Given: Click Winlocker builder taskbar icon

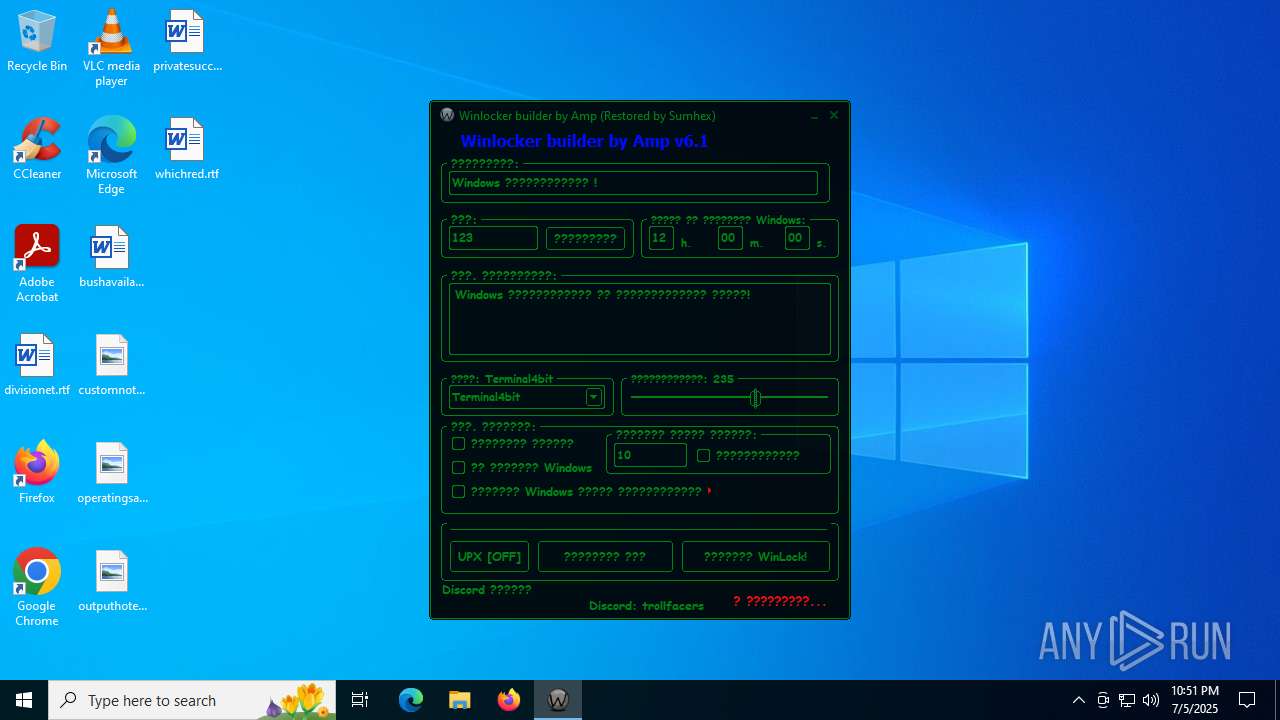Looking at the screenshot, I should [x=558, y=700].
